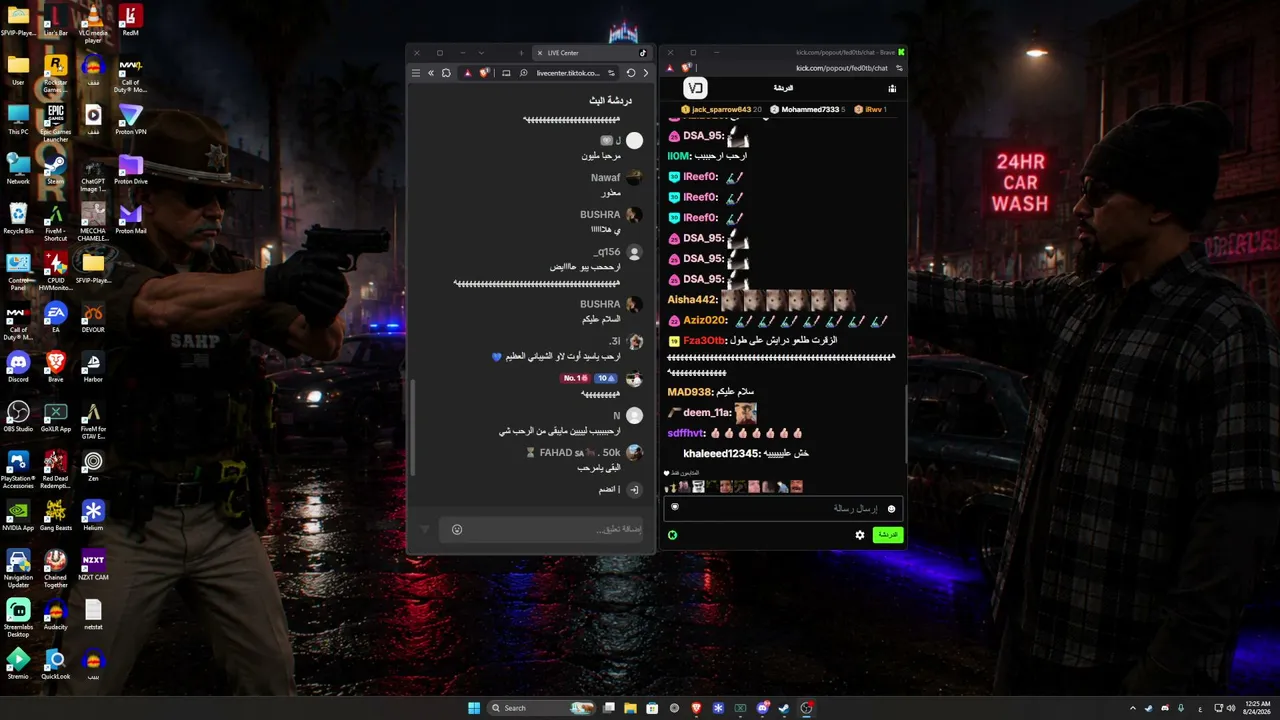Go forward in the TikTok LIVE Center window

click(646, 73)
